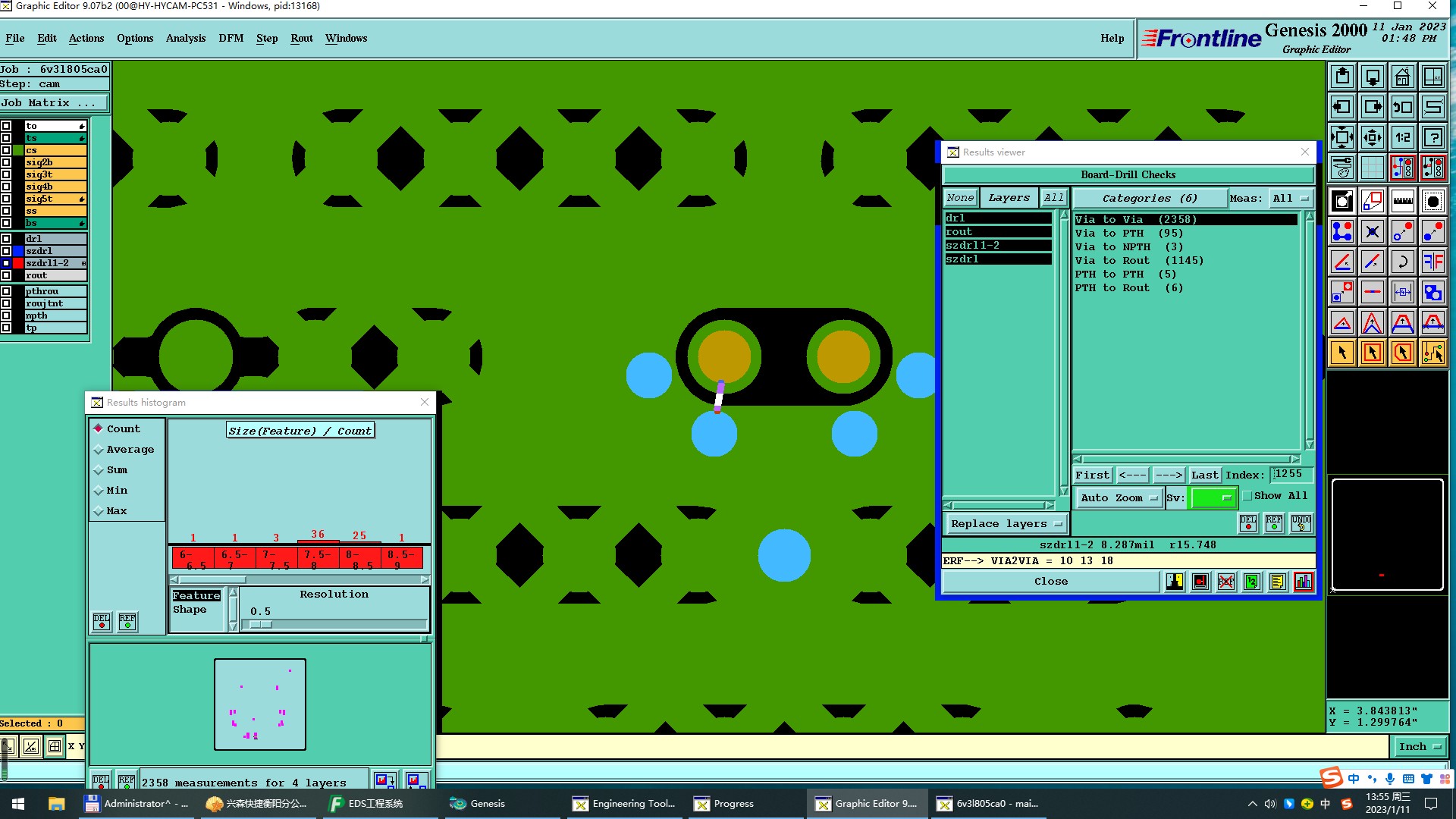The width and height of the screenshot is (1456, 819).
Task: Click the Home view icon in toolbar
Action: click(1402, 77)
